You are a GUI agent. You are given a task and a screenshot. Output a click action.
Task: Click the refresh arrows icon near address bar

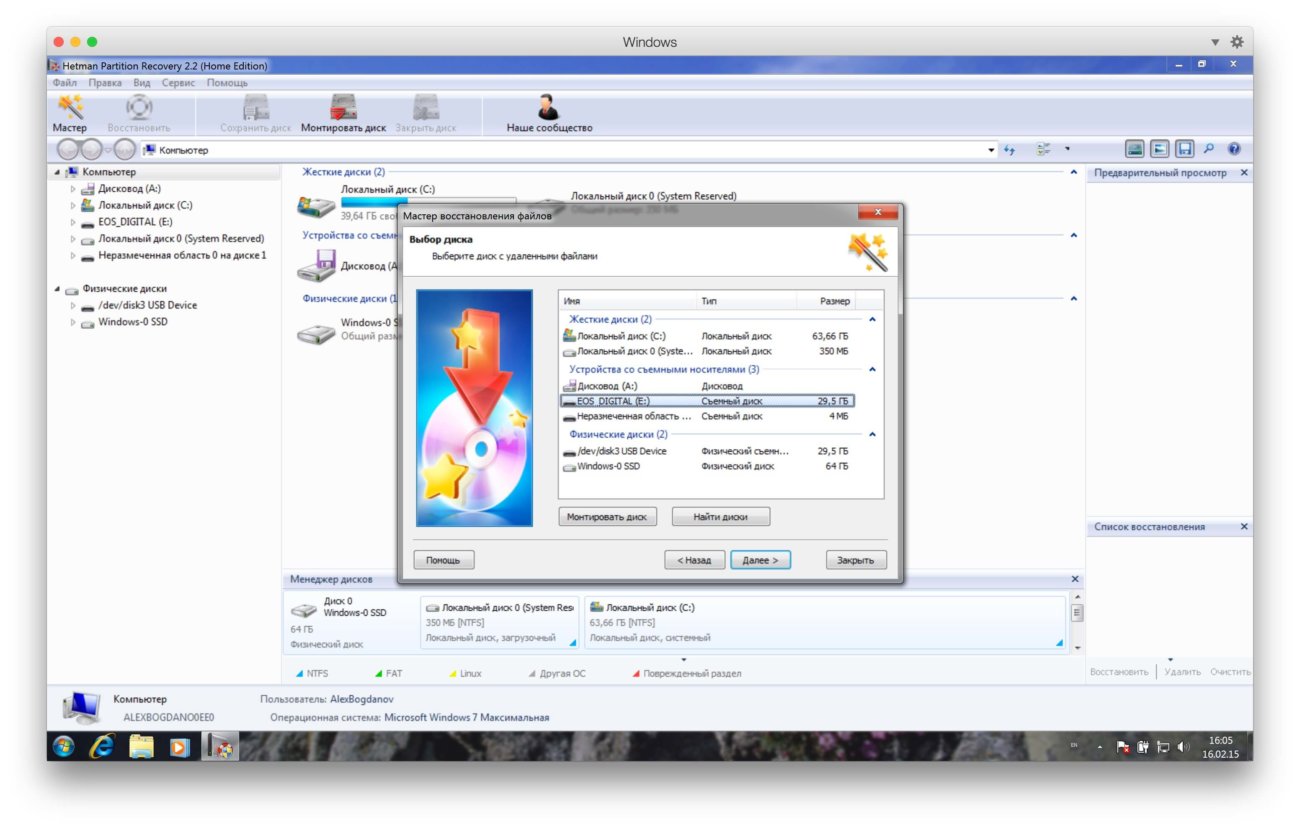click(x=1012, y=148)
